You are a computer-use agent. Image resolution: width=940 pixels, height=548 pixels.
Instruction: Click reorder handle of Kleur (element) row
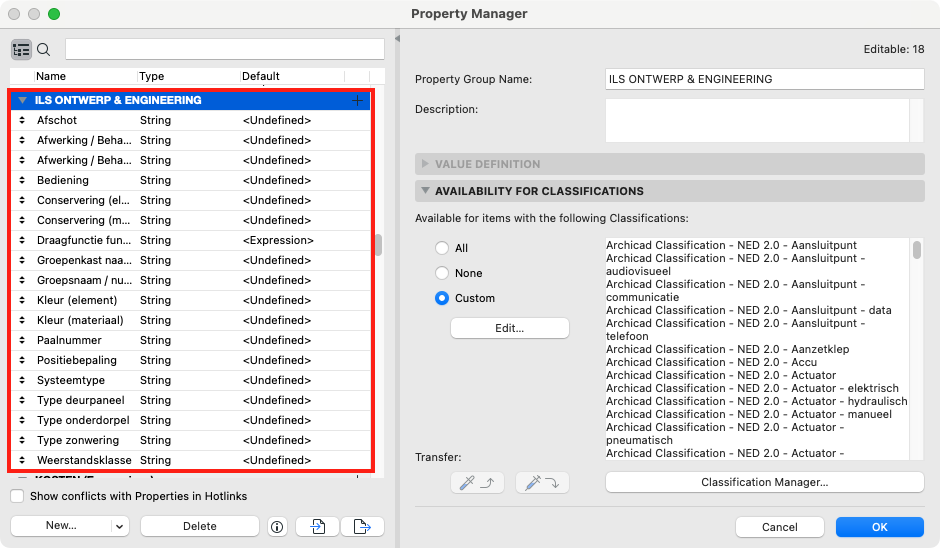22,300
